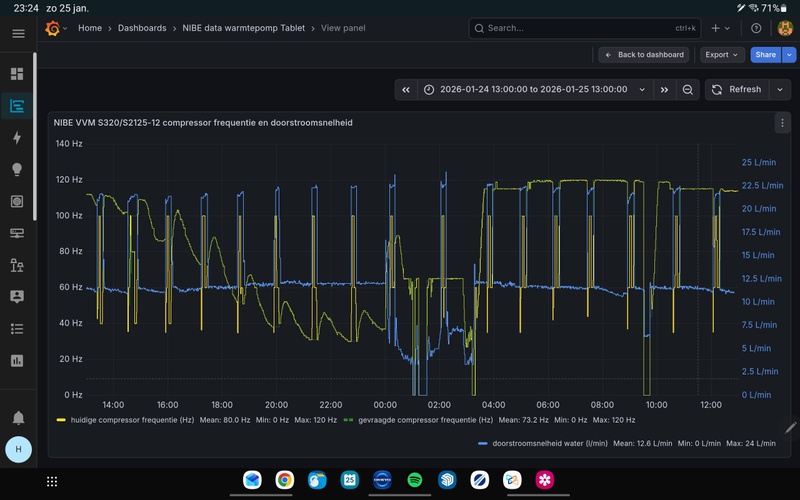Click the green swatch for gevraagde compressor frequentie
This screenshot has height=500, width=800.
click(348, 420)
